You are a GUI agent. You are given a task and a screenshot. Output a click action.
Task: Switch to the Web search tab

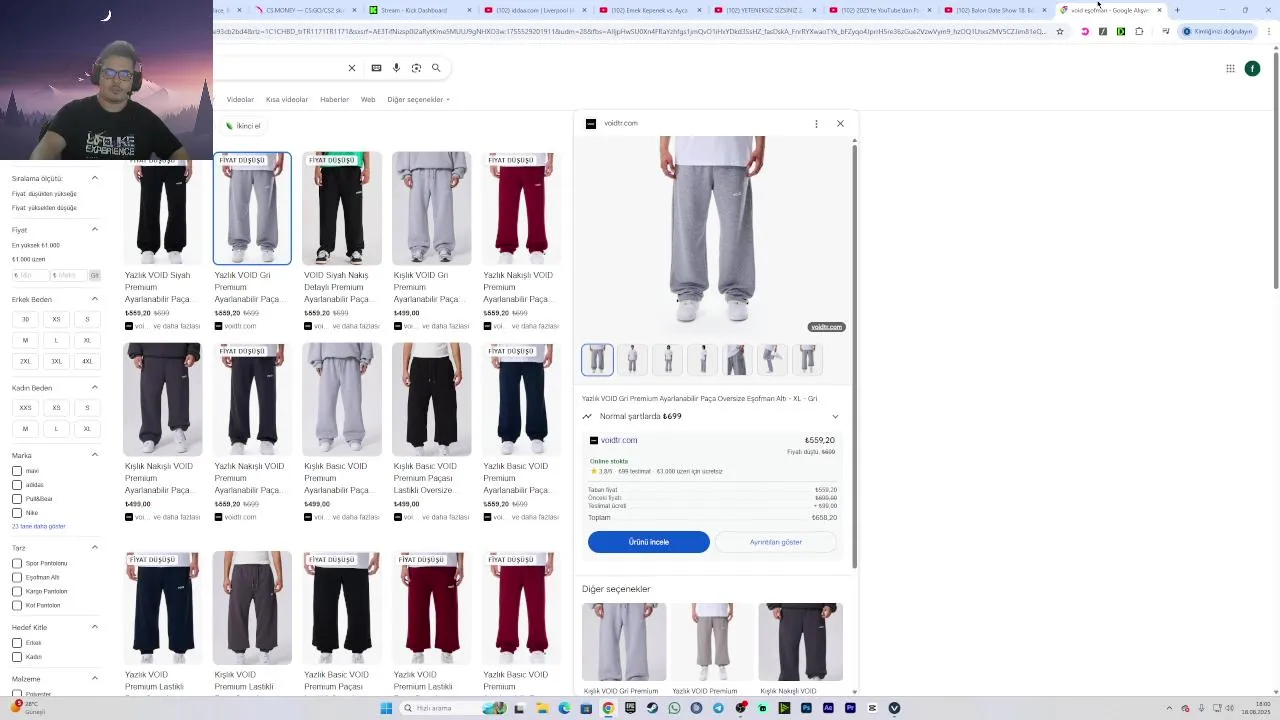368,100
